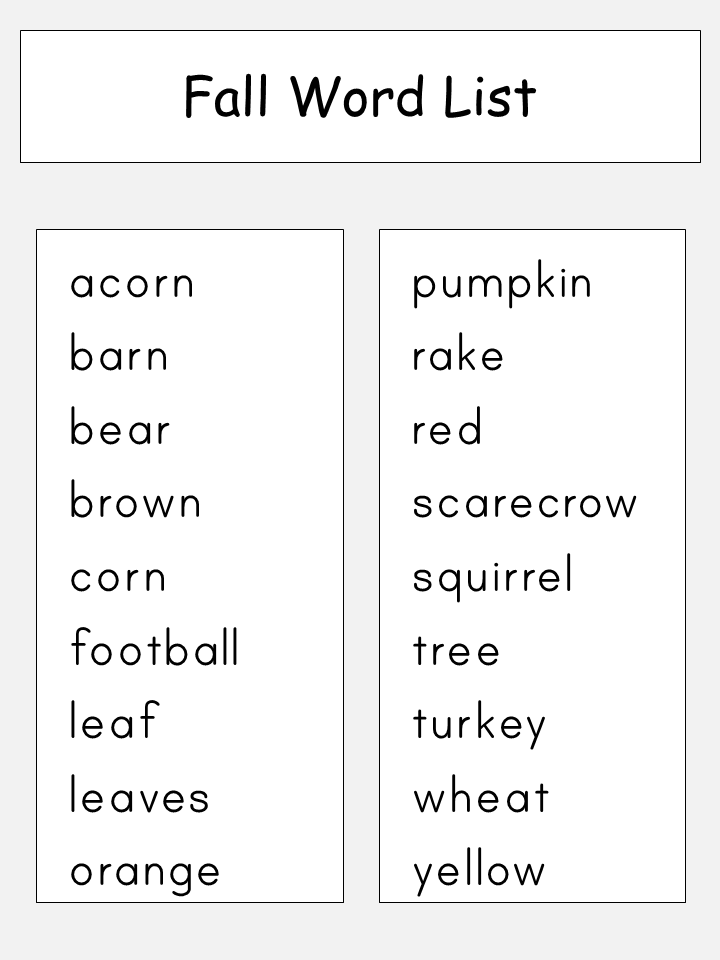Select the word corn
The width and height of the screenshot is (720, 960).
tap(118, 579)
